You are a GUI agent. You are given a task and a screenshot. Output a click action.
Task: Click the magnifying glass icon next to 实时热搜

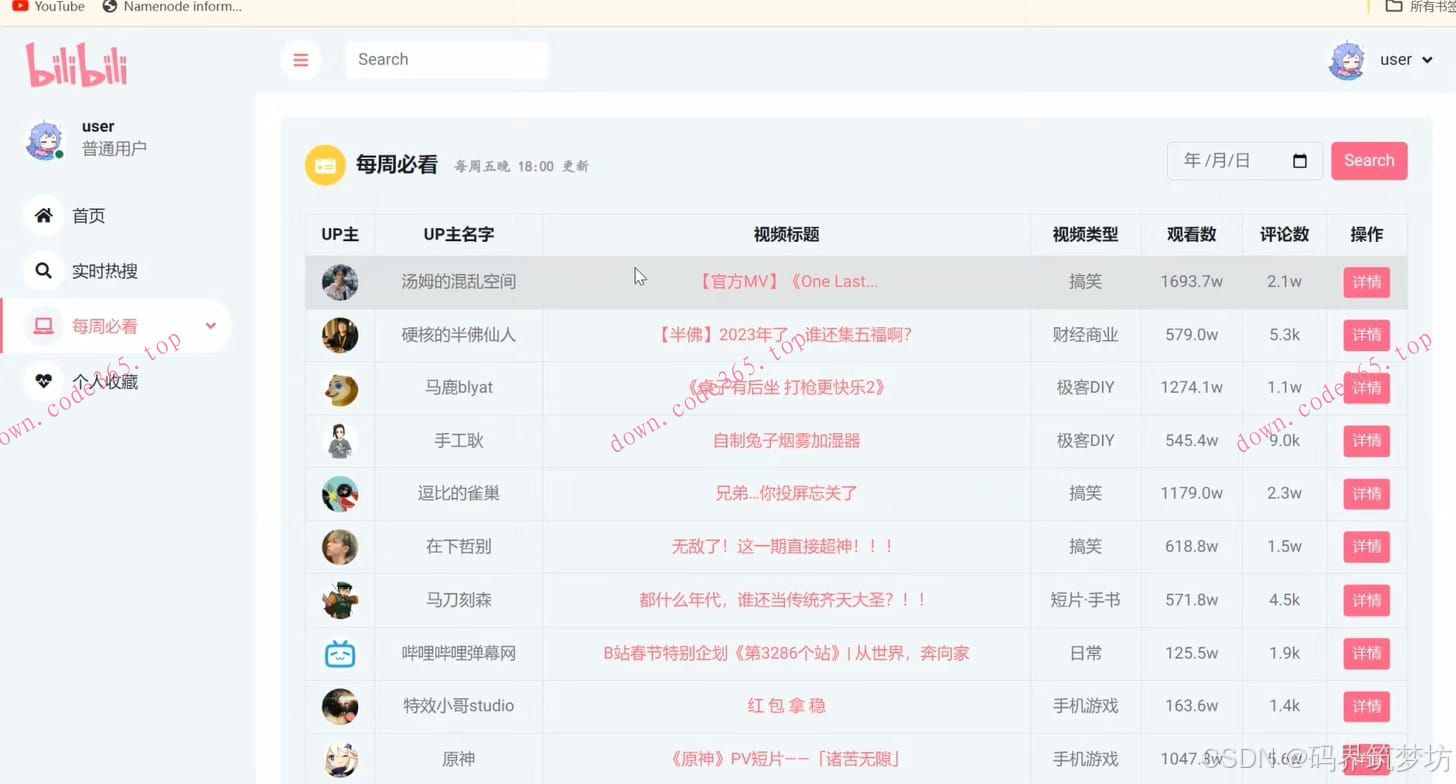pyautogui.click(x=44, y=270)
